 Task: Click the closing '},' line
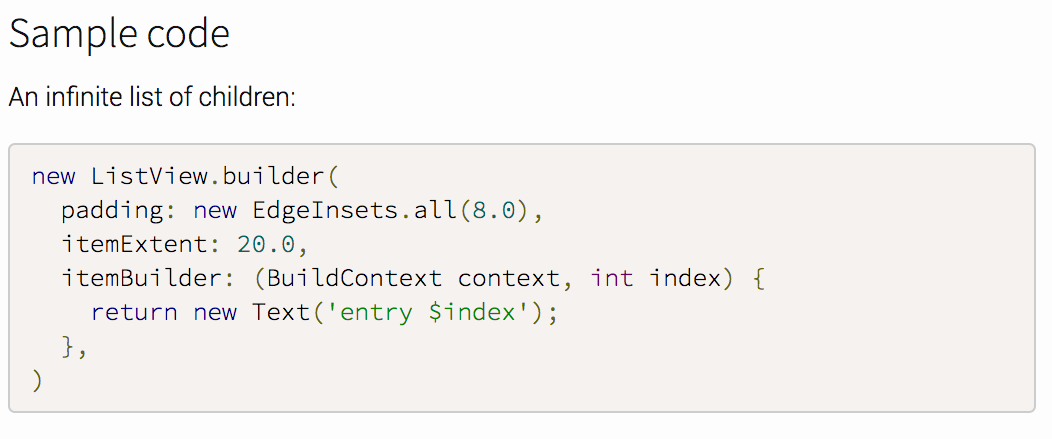tap(74, 348)
